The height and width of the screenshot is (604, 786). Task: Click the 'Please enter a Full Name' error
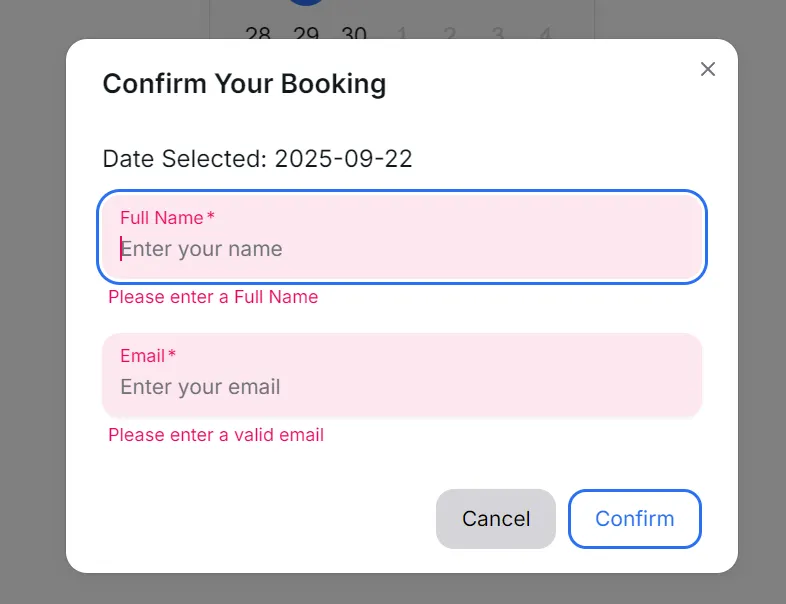213,297
